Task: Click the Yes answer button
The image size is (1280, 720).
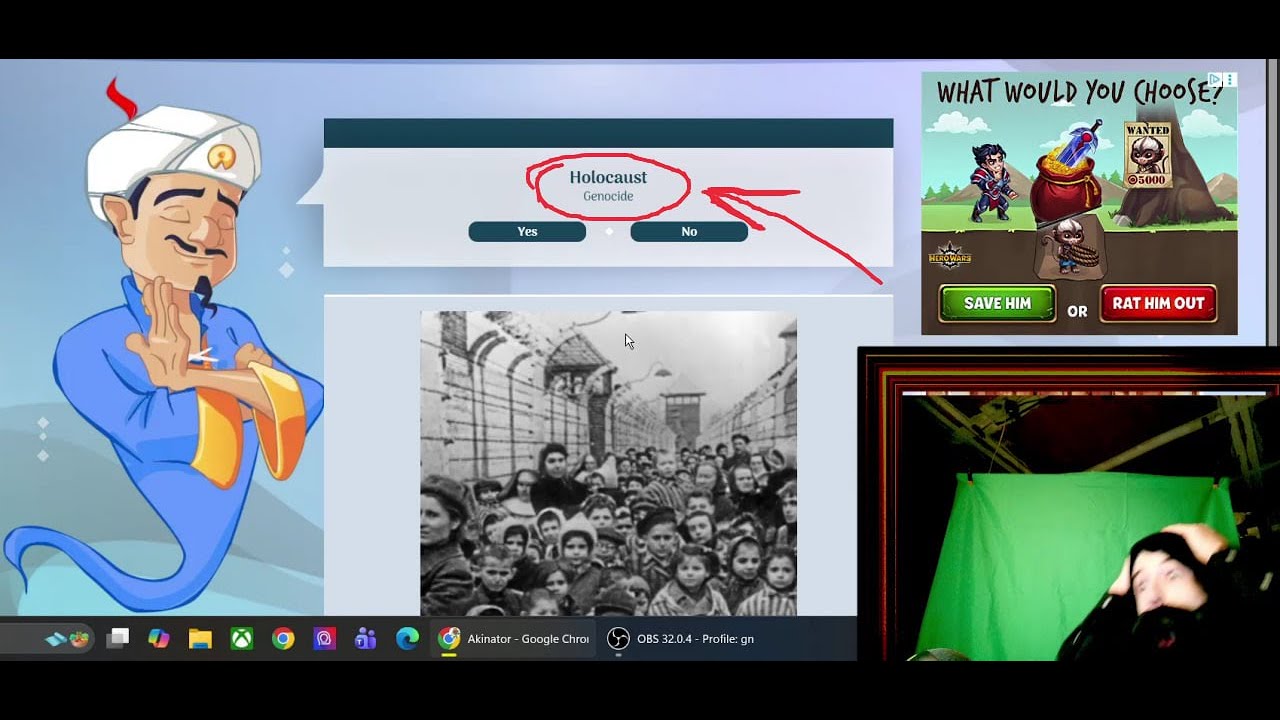Action: (527, 231)
